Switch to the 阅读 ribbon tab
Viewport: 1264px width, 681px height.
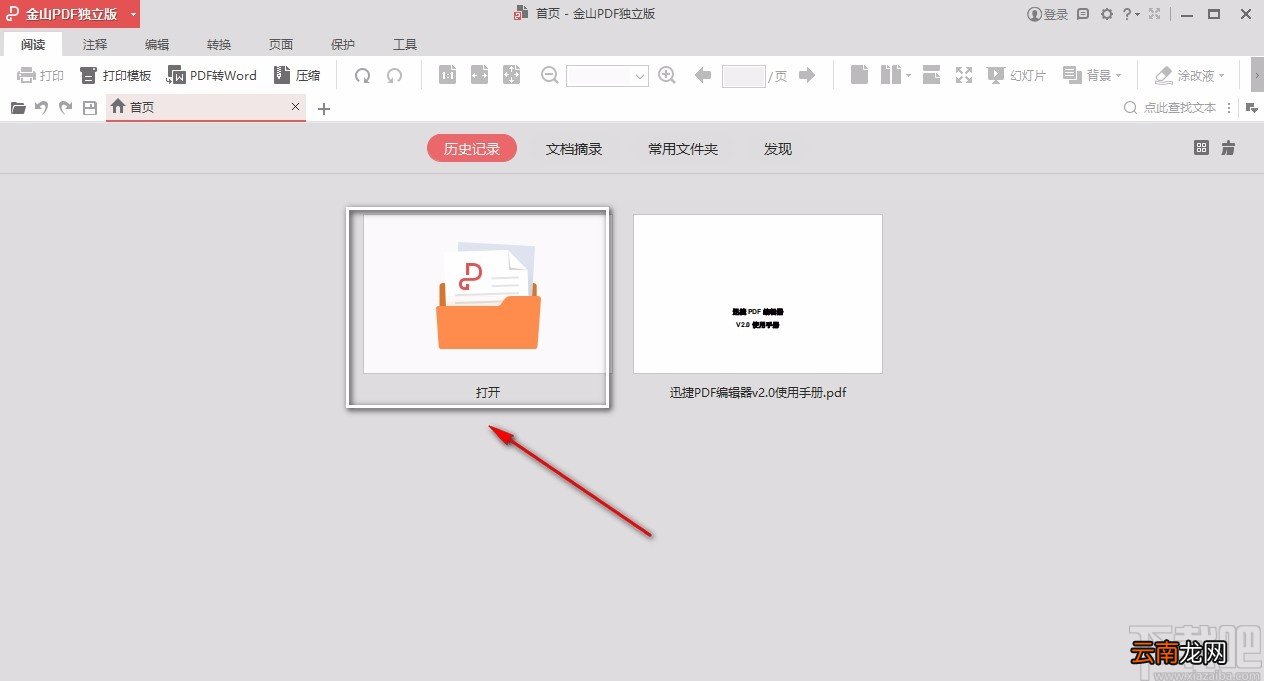tap(33, 44)
